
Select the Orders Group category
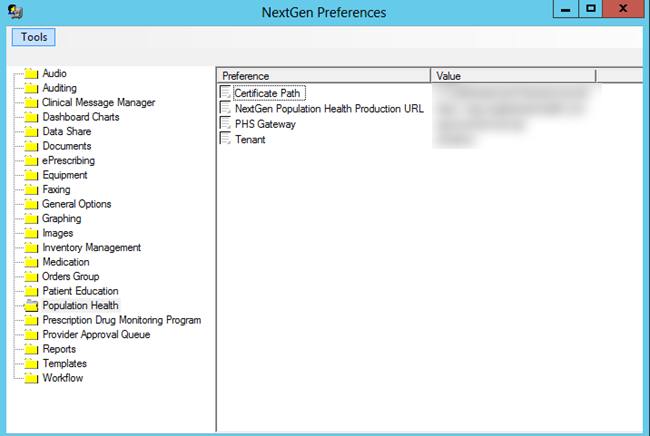[70, 276]
